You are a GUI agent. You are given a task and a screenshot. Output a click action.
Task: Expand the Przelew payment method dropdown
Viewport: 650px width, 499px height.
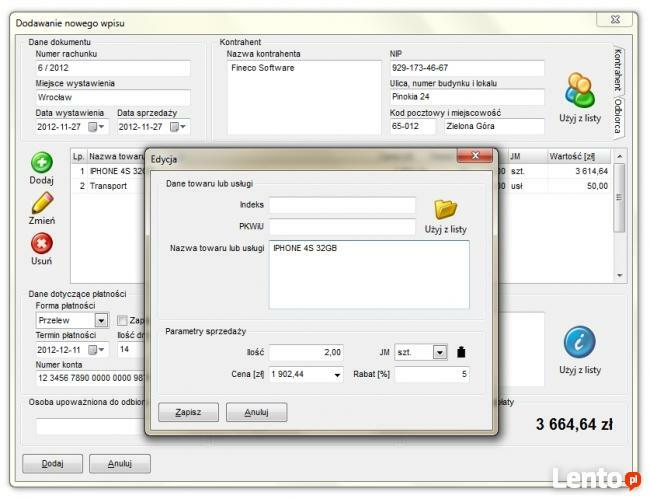click(101, 320)
